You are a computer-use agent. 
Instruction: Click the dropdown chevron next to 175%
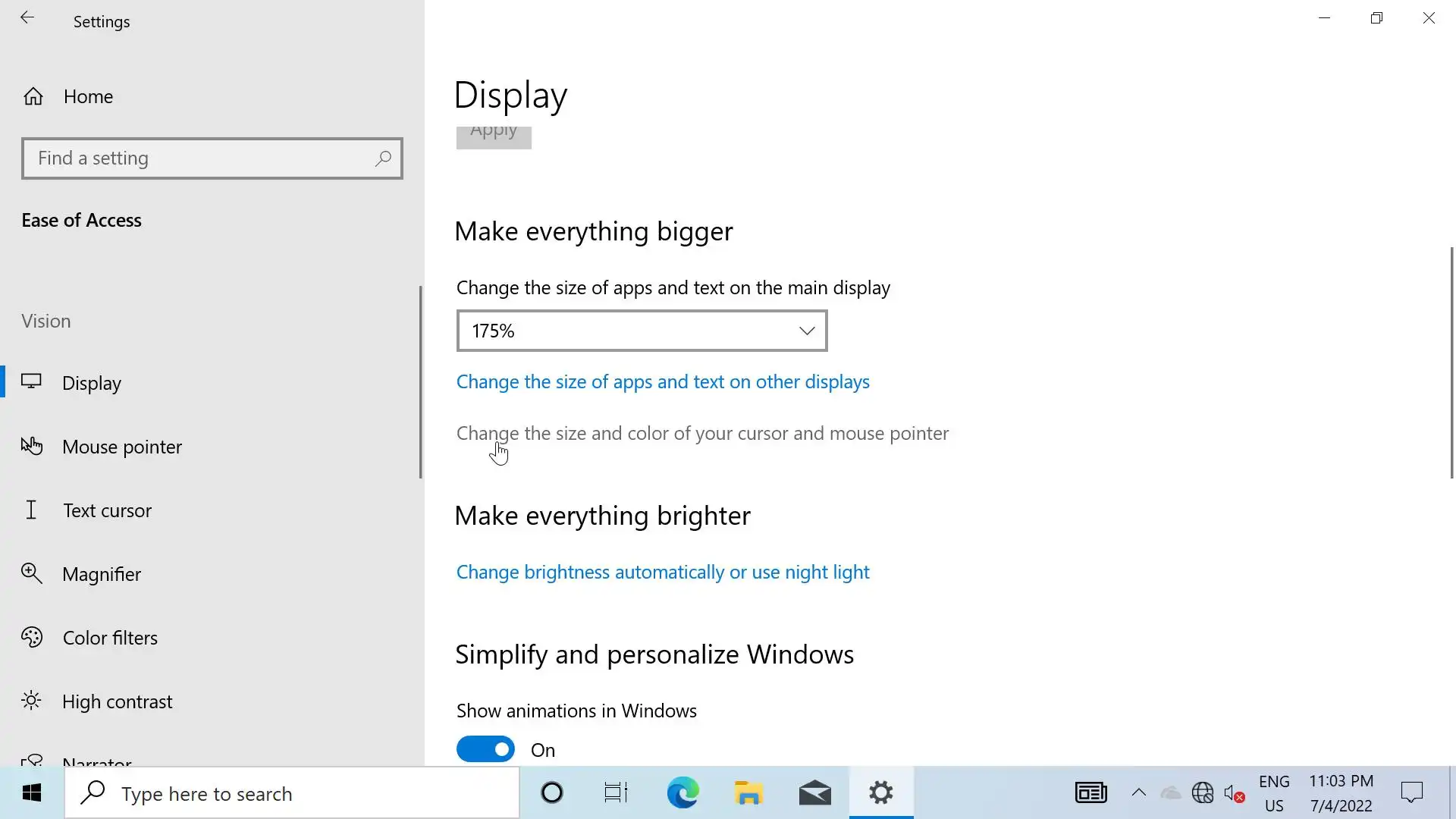(x=806, y=331)
